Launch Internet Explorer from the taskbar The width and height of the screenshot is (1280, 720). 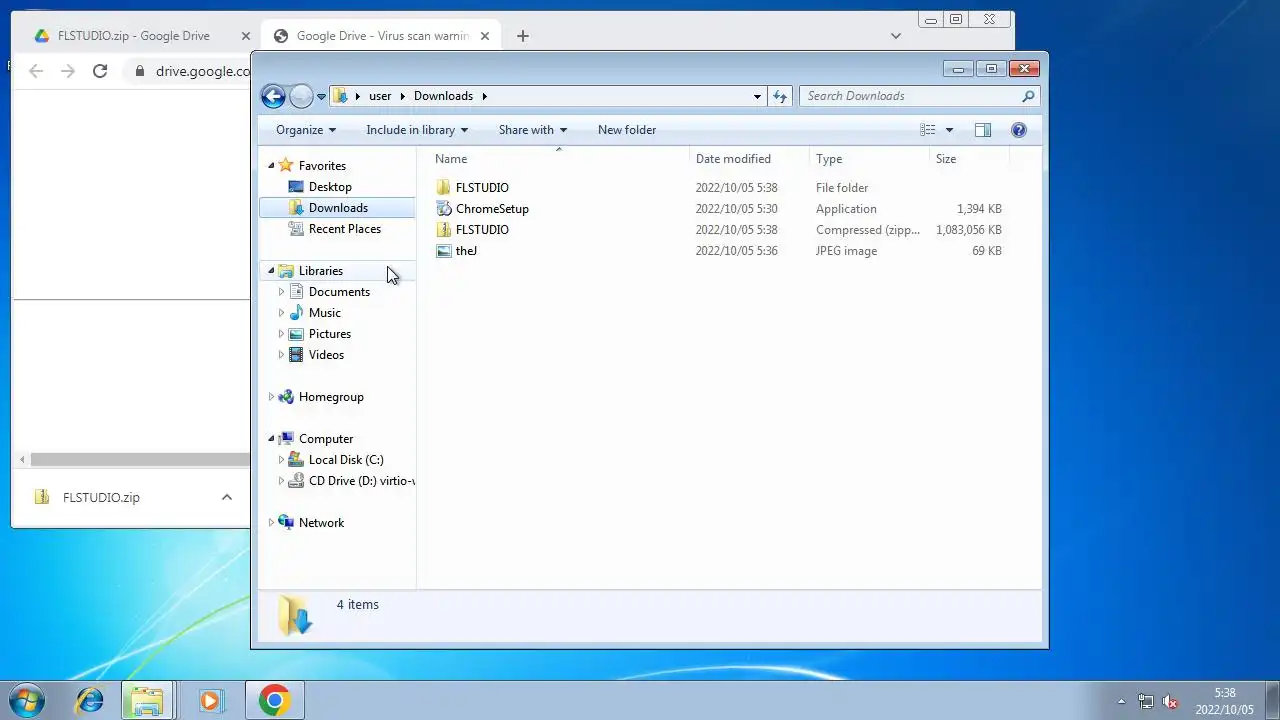[x=89, y=701]
